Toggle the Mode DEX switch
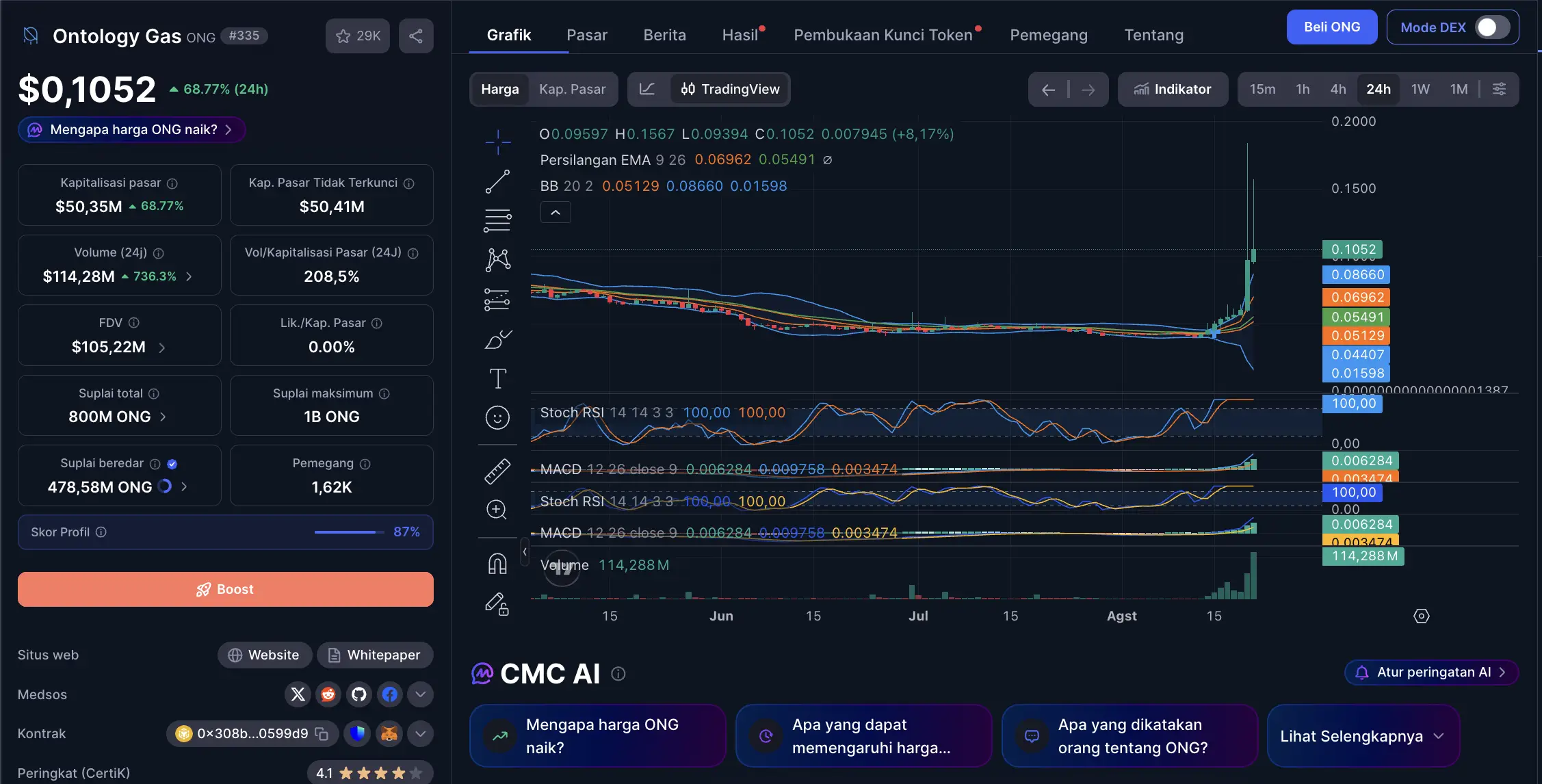 1493,27
